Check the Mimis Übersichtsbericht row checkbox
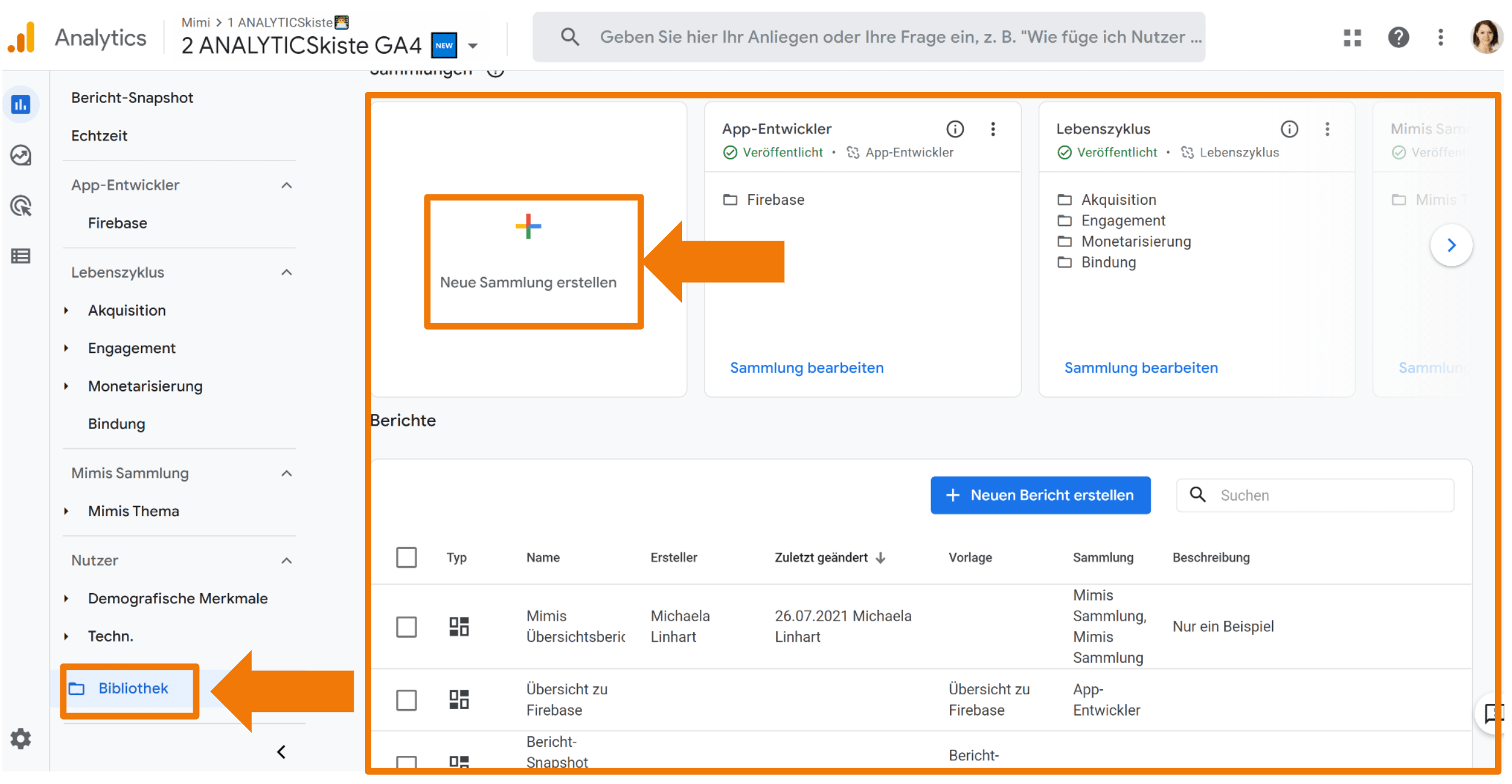Image resolution: width=1512 pixels, height=784 pixels. click(406, 626)
